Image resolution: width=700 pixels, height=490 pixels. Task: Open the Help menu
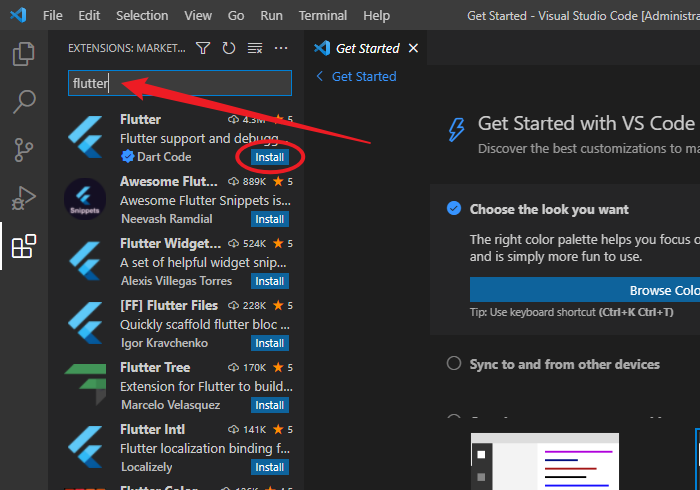point(376,16)
